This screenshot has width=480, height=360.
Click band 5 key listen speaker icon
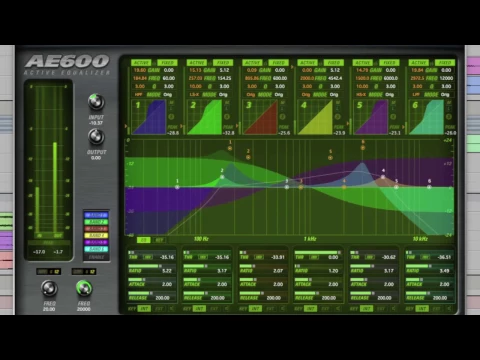point(394,309)
